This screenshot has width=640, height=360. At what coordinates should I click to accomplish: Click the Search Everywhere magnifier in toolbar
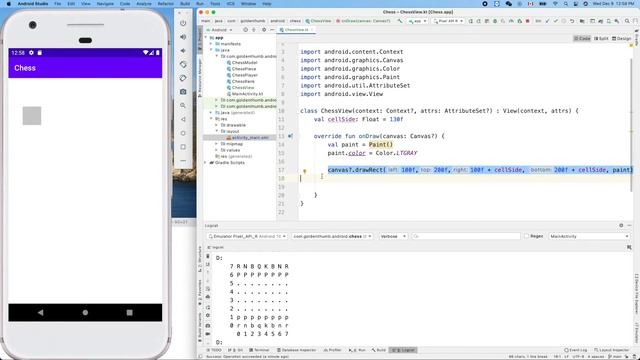tap(627, 21)
